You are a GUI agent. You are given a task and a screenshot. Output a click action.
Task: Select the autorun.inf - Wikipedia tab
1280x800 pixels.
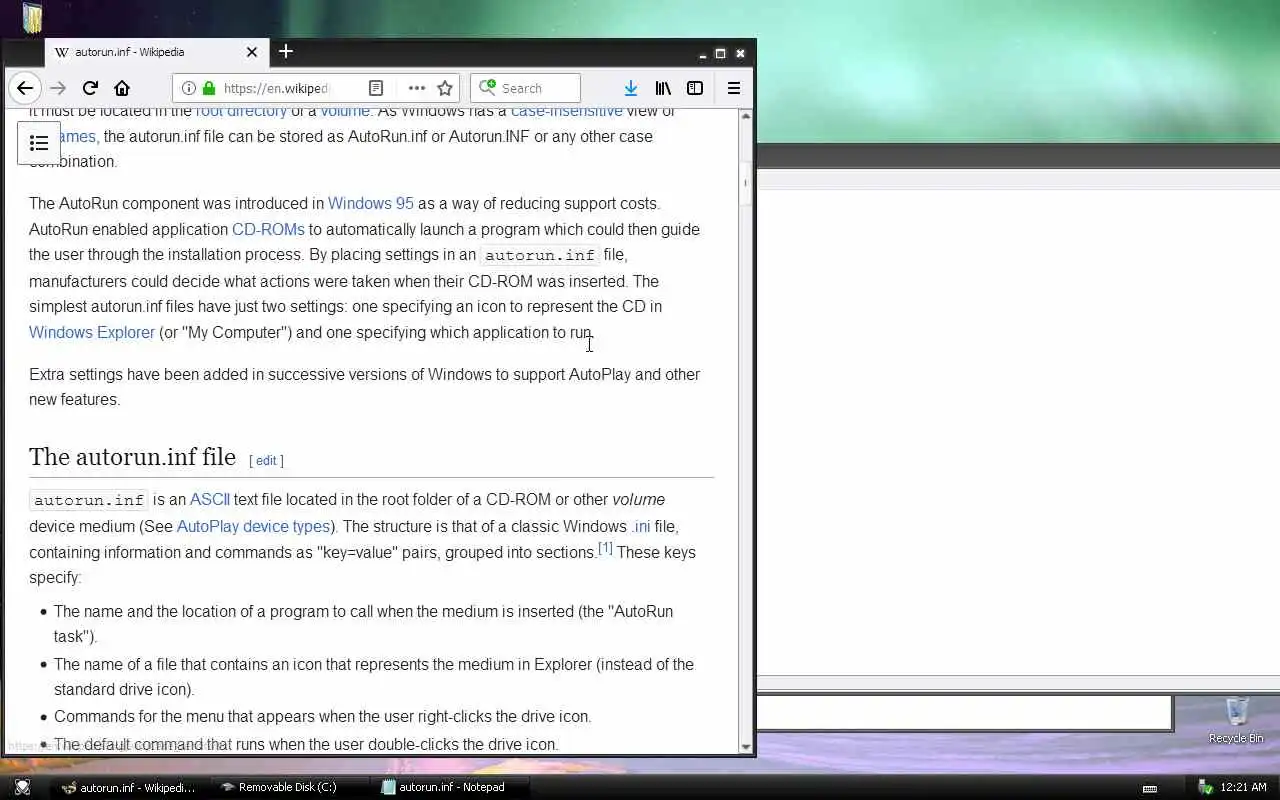point(155,52)
